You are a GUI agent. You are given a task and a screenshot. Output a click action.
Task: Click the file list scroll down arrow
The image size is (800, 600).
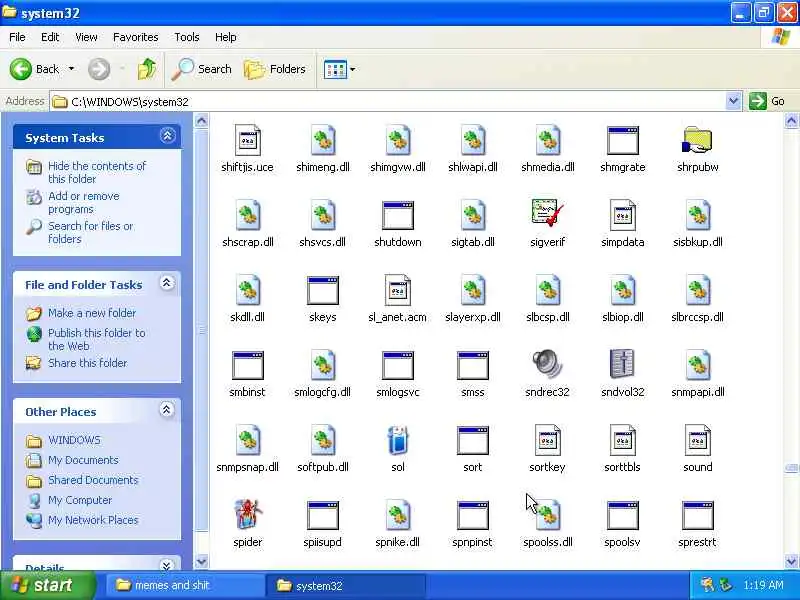point(791,562)
